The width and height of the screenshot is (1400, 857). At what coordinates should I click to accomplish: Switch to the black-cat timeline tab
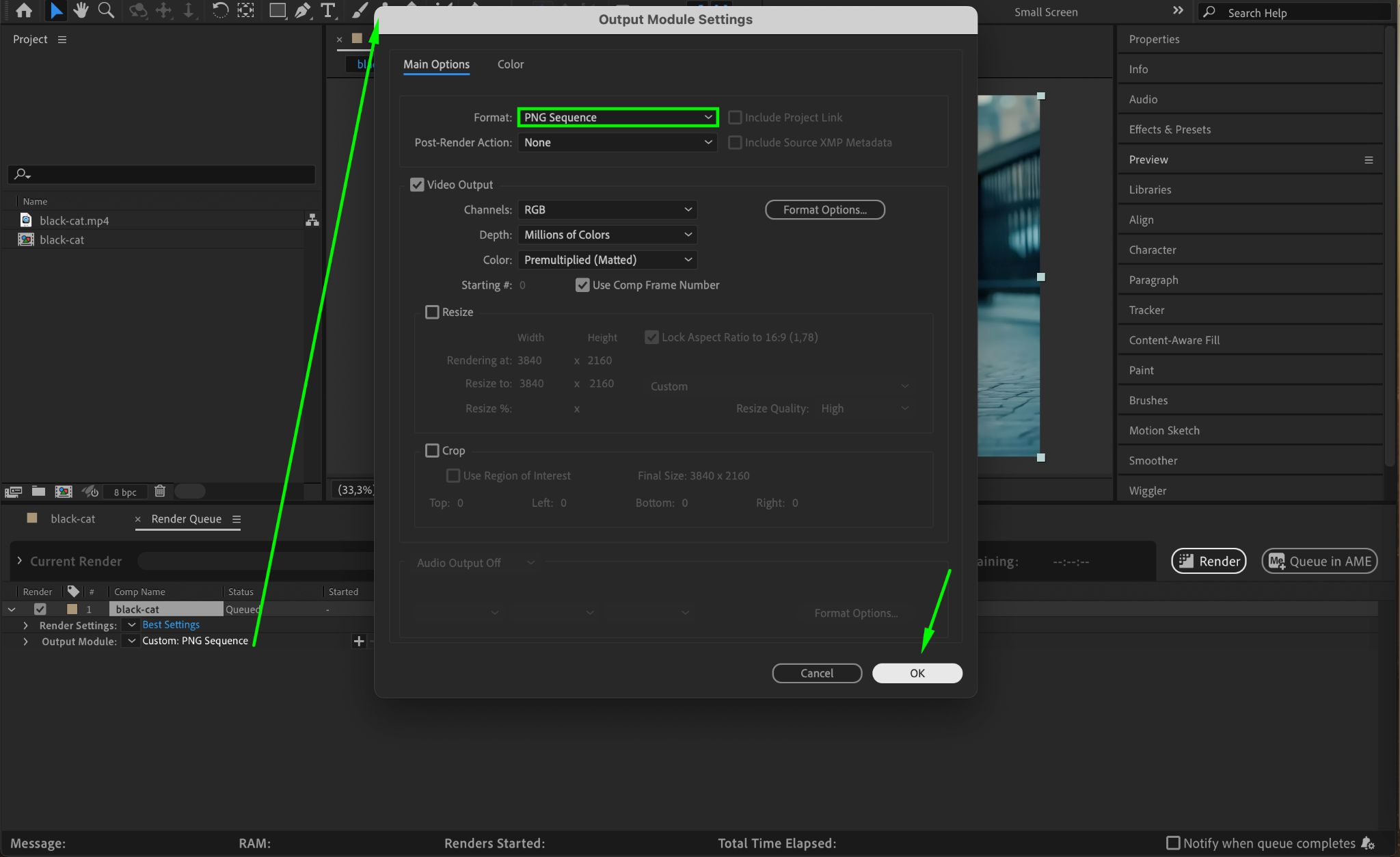click(x=72, y=519)
